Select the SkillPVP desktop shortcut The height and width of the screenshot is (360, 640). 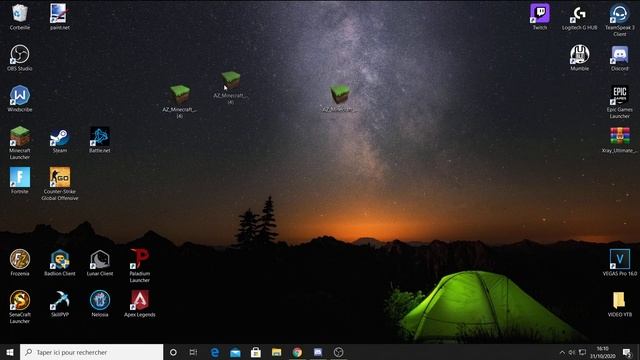(x=60, y=303)
